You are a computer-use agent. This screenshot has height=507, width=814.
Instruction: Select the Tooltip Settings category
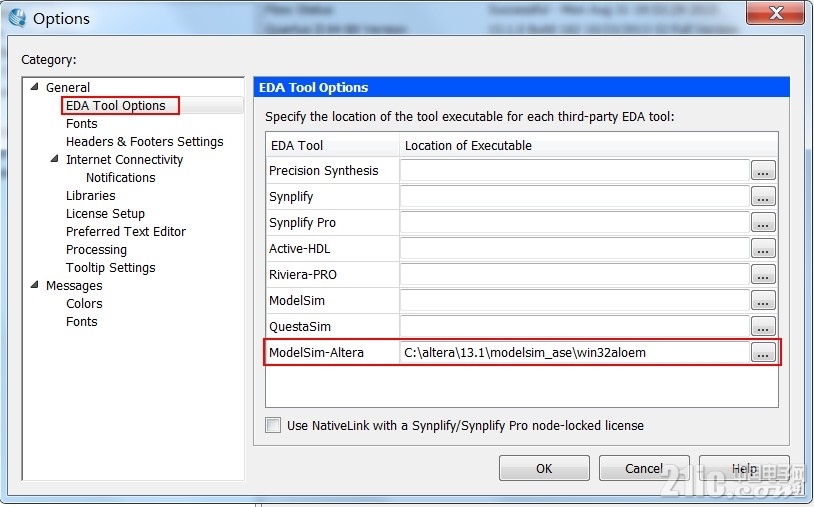111,267
